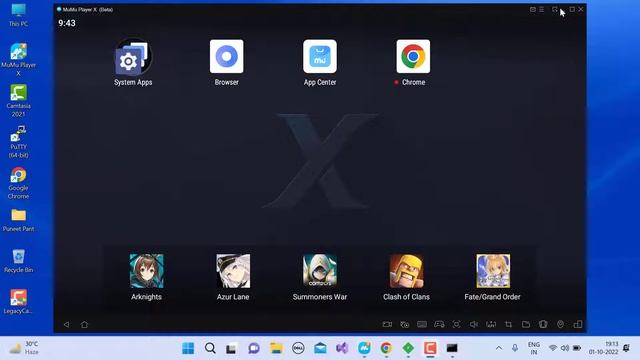Open the Puneet Pant desktop folder
The height and width of the screenshot is (360, 640).
pos(18,220)
